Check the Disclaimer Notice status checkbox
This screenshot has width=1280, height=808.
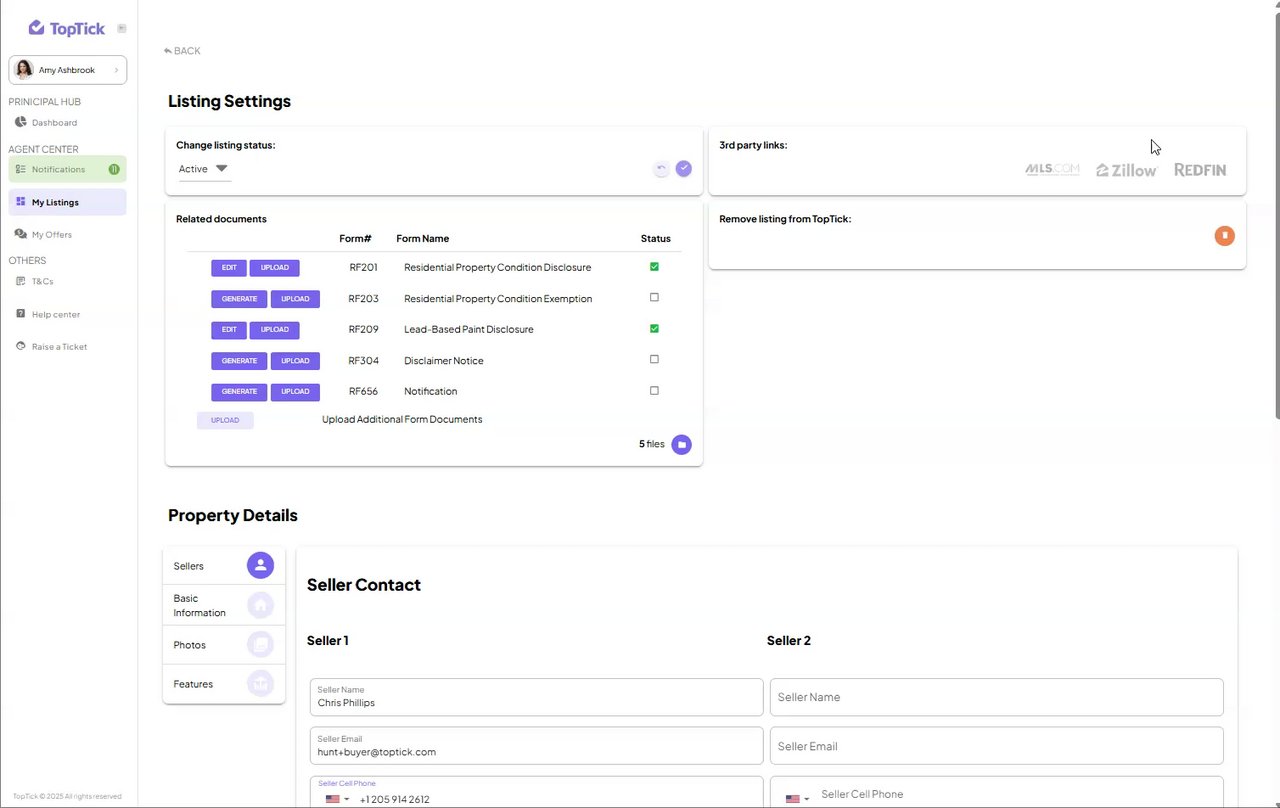click(655, 360)
